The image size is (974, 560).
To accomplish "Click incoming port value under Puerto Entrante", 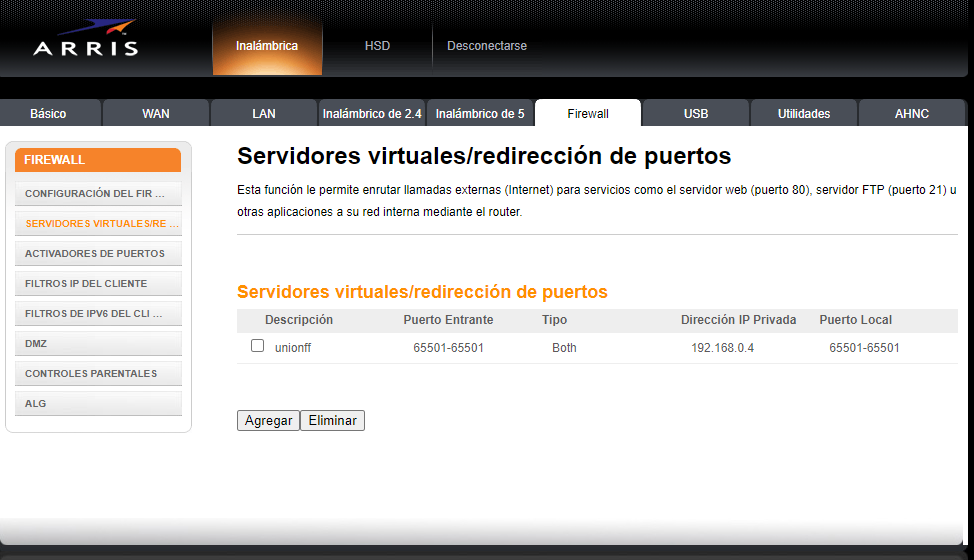I will pos(448,348).
